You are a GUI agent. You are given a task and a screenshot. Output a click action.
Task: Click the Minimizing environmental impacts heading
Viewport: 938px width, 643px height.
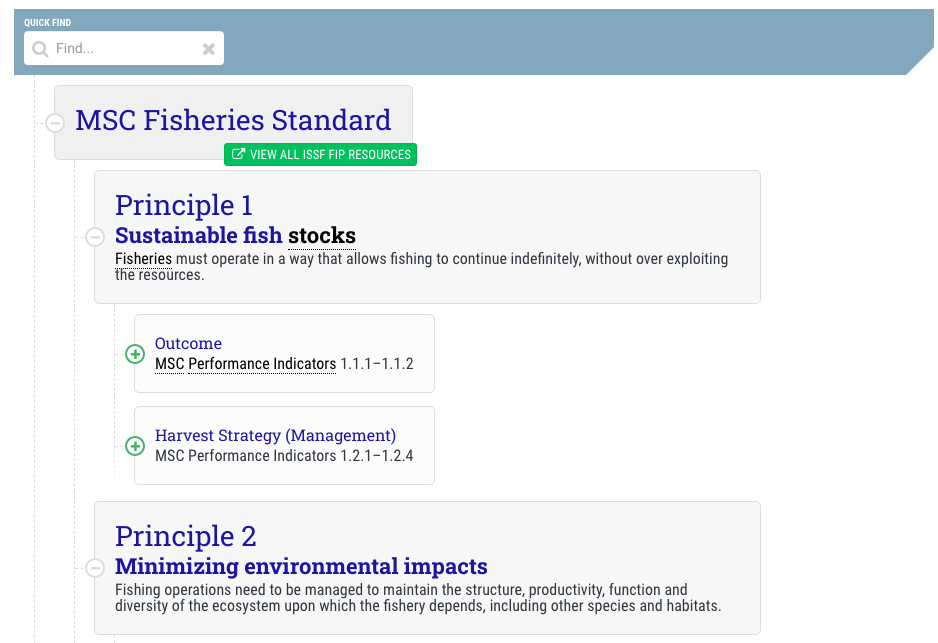[301, 566]
